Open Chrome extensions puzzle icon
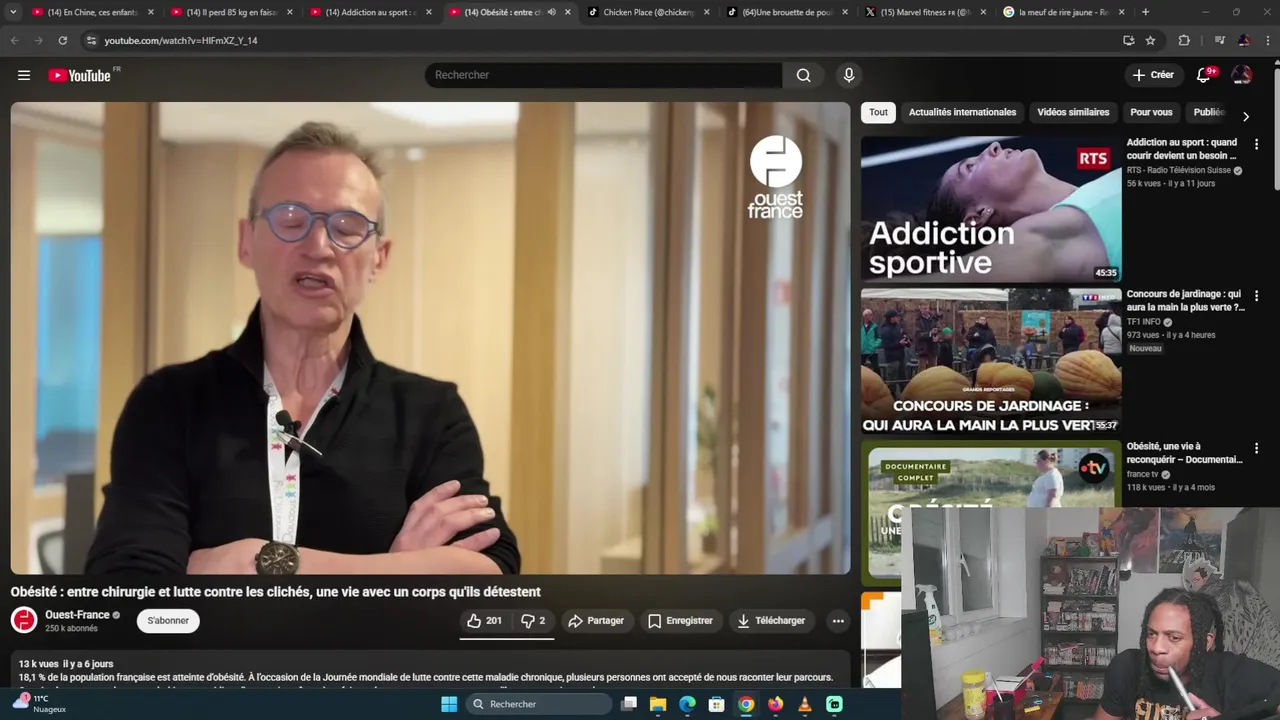This screenshot has width=1280, height=720. point(1184,40)
